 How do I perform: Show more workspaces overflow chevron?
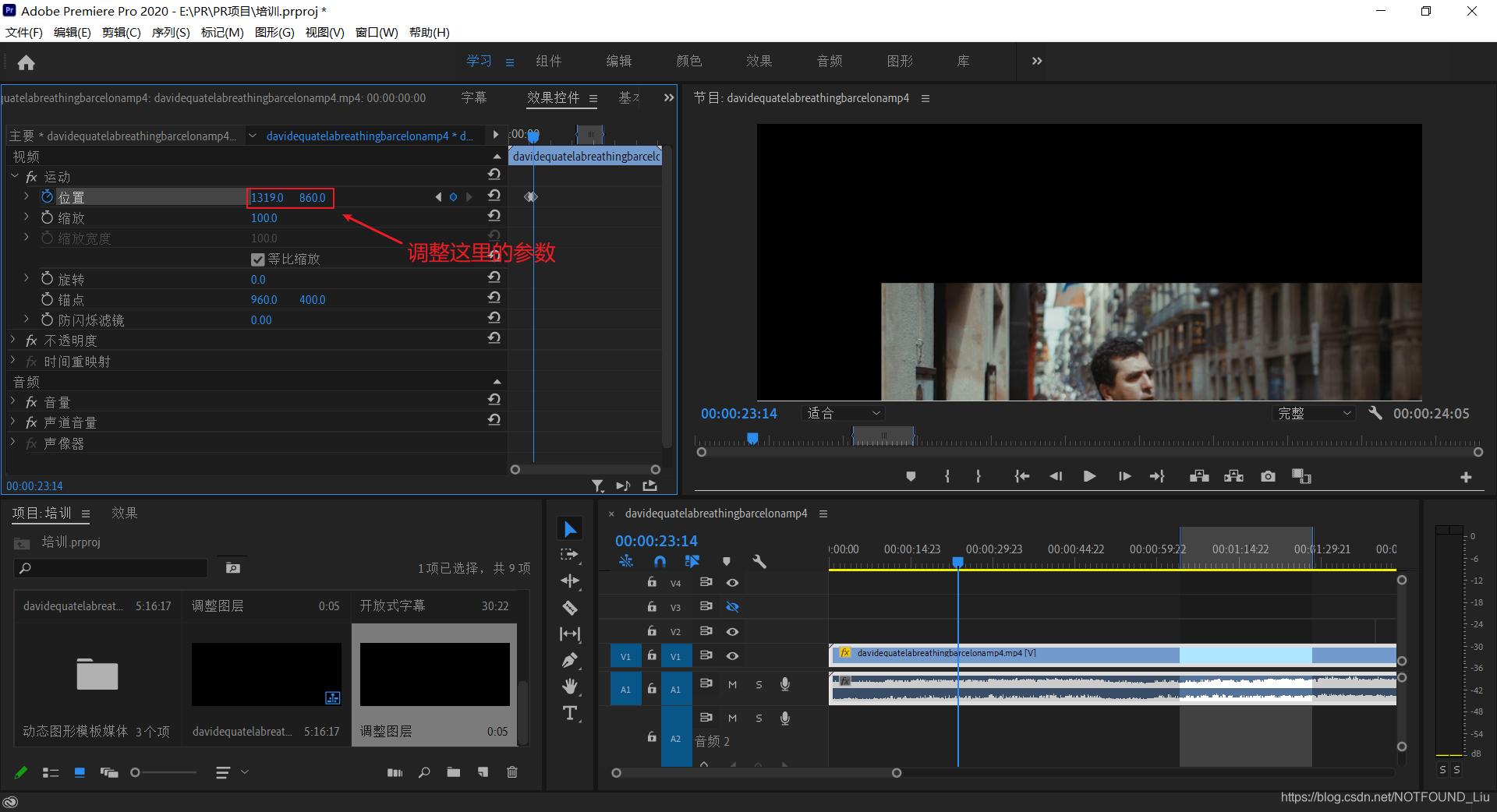(x=1037, y=61)
